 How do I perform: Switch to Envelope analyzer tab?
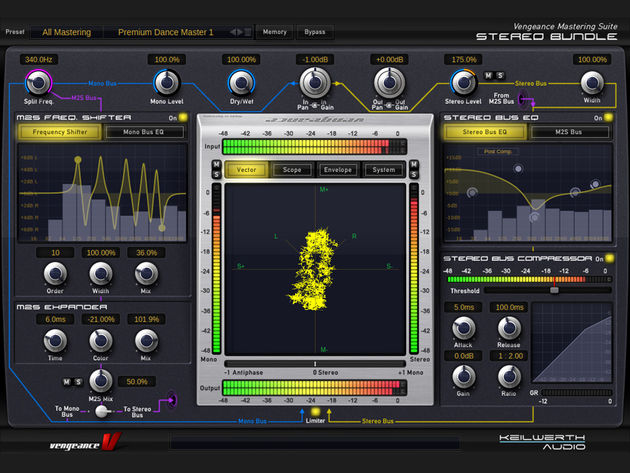tap(338, 170)
